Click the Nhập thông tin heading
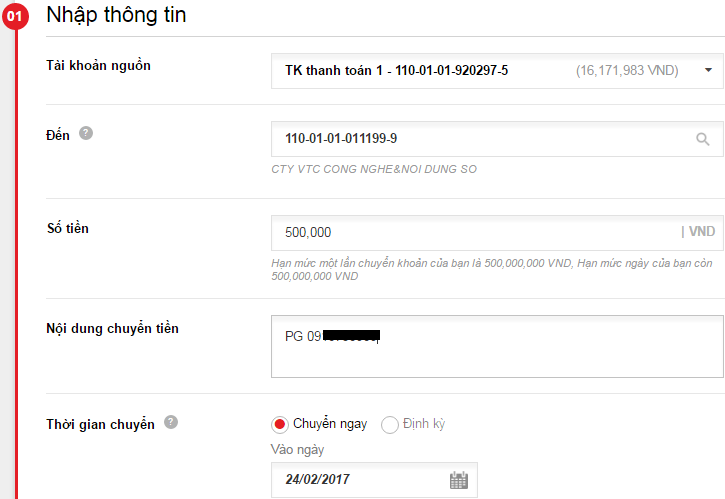The height and width of the screenshot is (499, 725). [117, 15]
